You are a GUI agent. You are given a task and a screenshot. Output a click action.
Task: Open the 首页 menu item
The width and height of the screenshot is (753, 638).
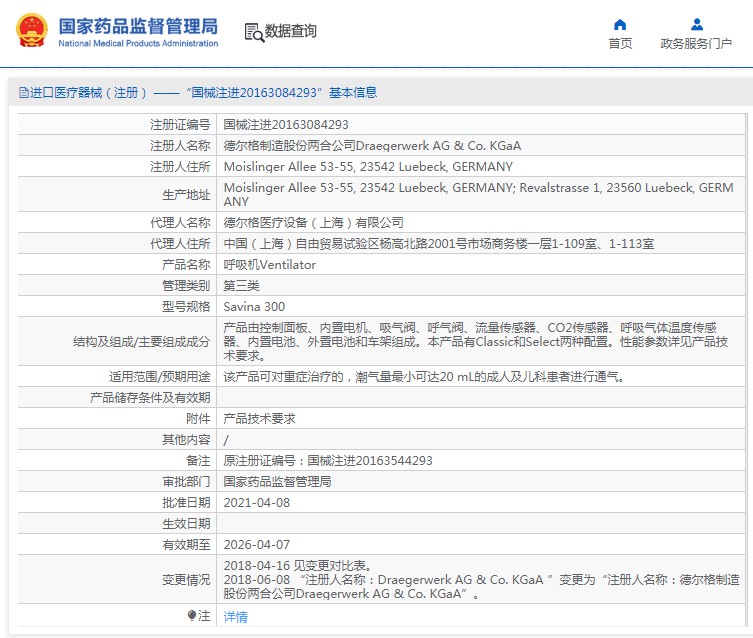pyautogui.click(x=620, y=44)
